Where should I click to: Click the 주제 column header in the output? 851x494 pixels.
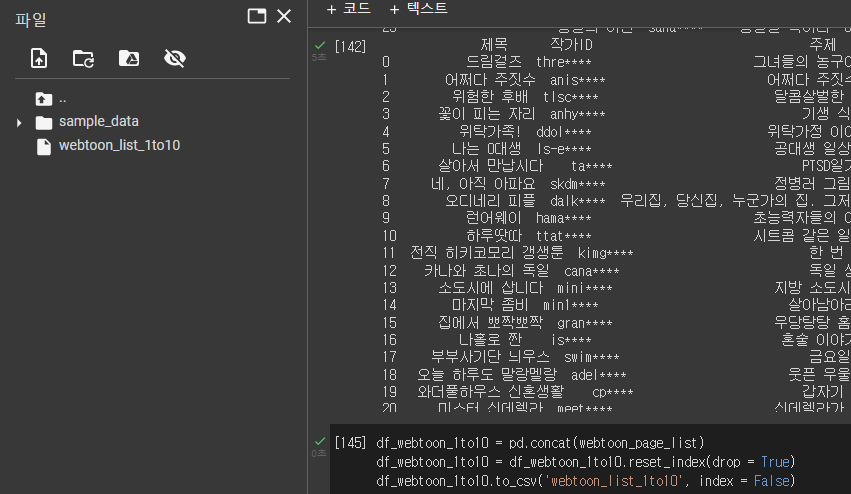(x=823, y=45)
